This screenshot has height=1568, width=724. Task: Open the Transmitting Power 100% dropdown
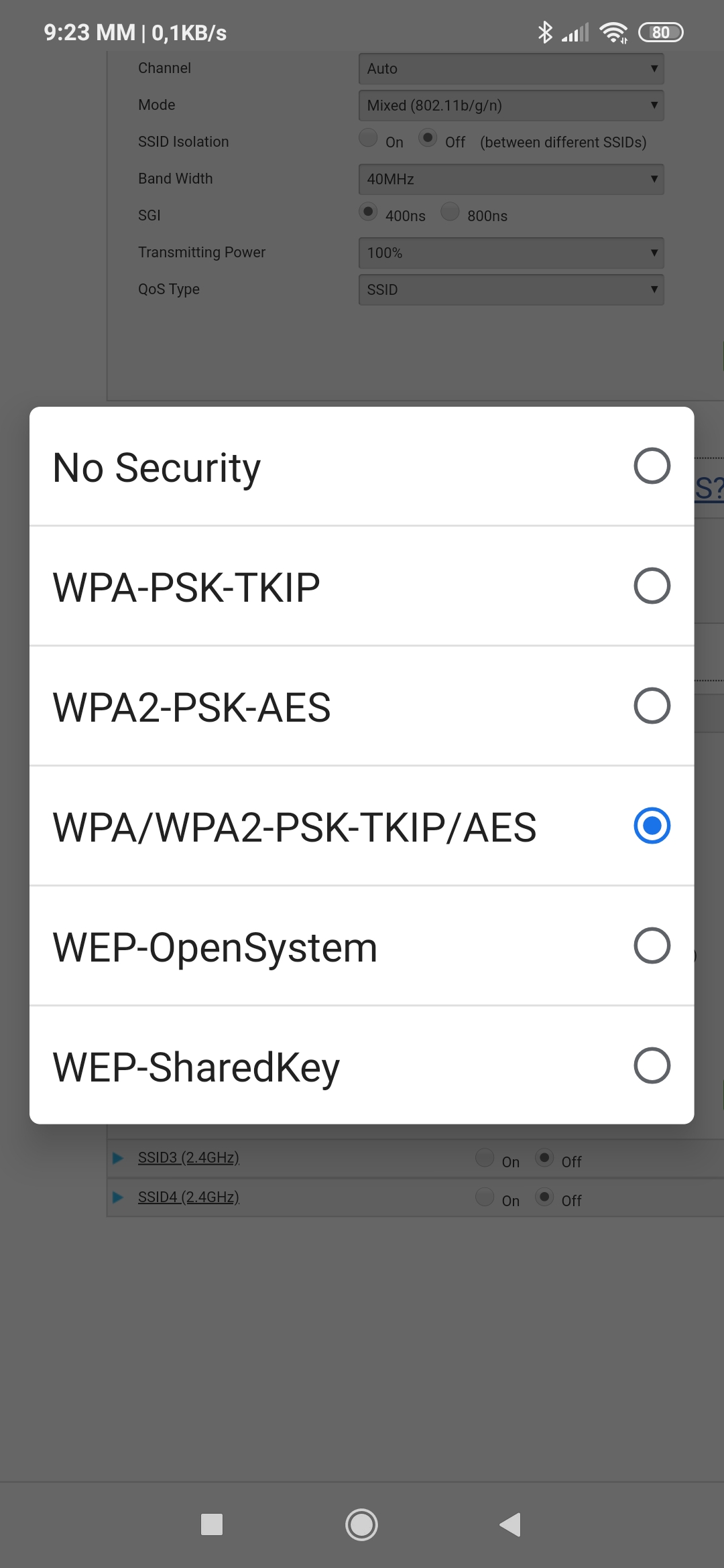[x=511, y=253]
